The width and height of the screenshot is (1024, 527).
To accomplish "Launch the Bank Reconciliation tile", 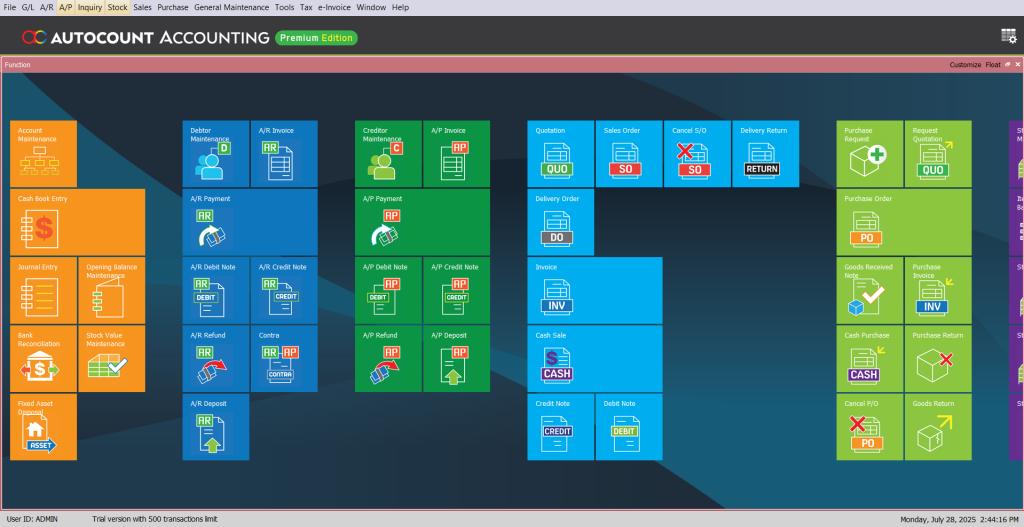I will 43,358.
